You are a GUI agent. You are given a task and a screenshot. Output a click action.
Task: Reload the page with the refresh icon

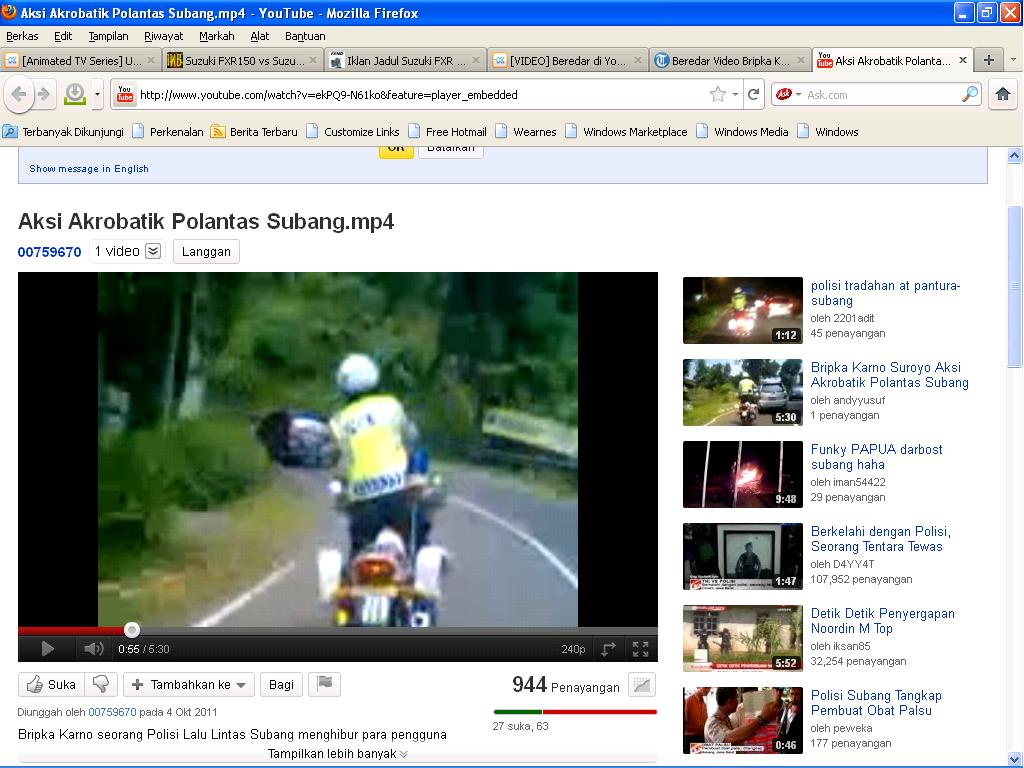754,94
